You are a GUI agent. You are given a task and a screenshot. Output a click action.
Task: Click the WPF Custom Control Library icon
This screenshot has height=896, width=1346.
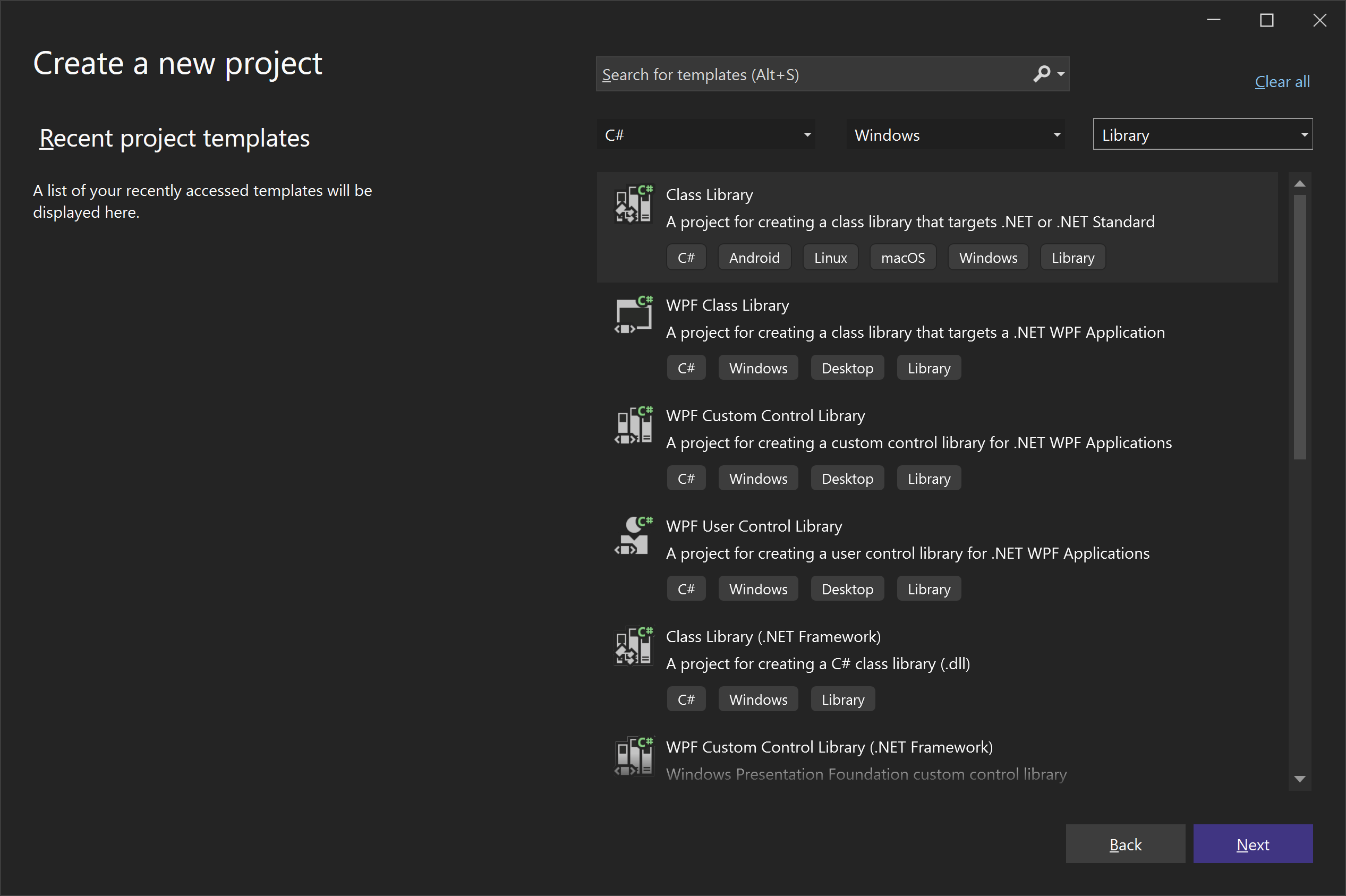point(634,424)
